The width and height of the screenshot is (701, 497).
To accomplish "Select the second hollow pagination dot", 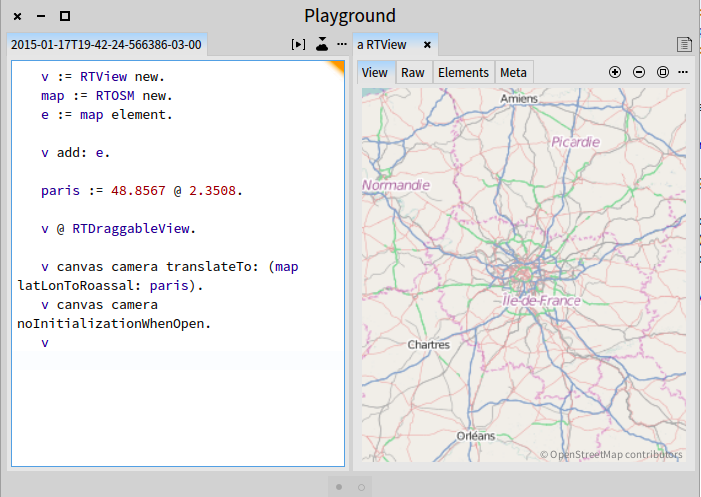I will [361, 486].
